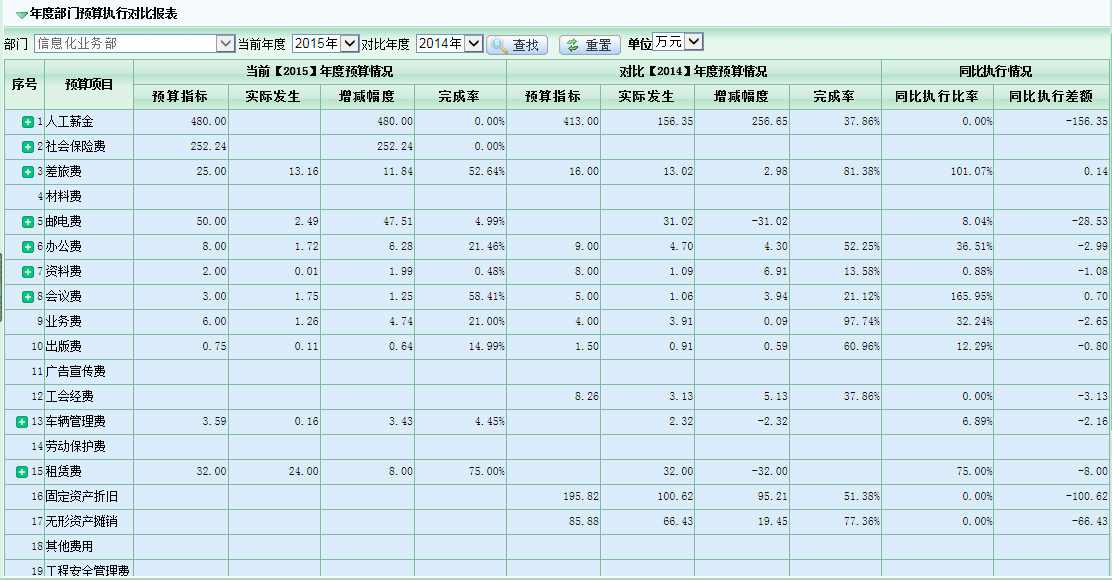The width and height of the screenshot is (1112, 580).
Task: Click the 重置 reset button
Action: [590, 45]
